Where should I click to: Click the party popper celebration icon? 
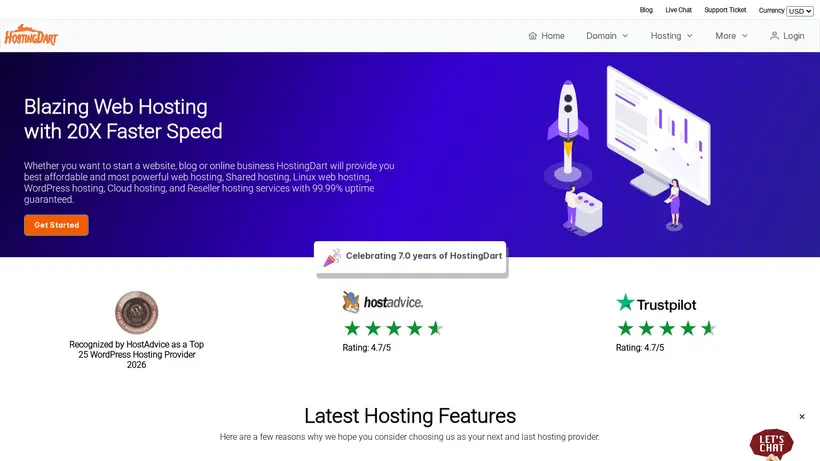pos(332,257)
